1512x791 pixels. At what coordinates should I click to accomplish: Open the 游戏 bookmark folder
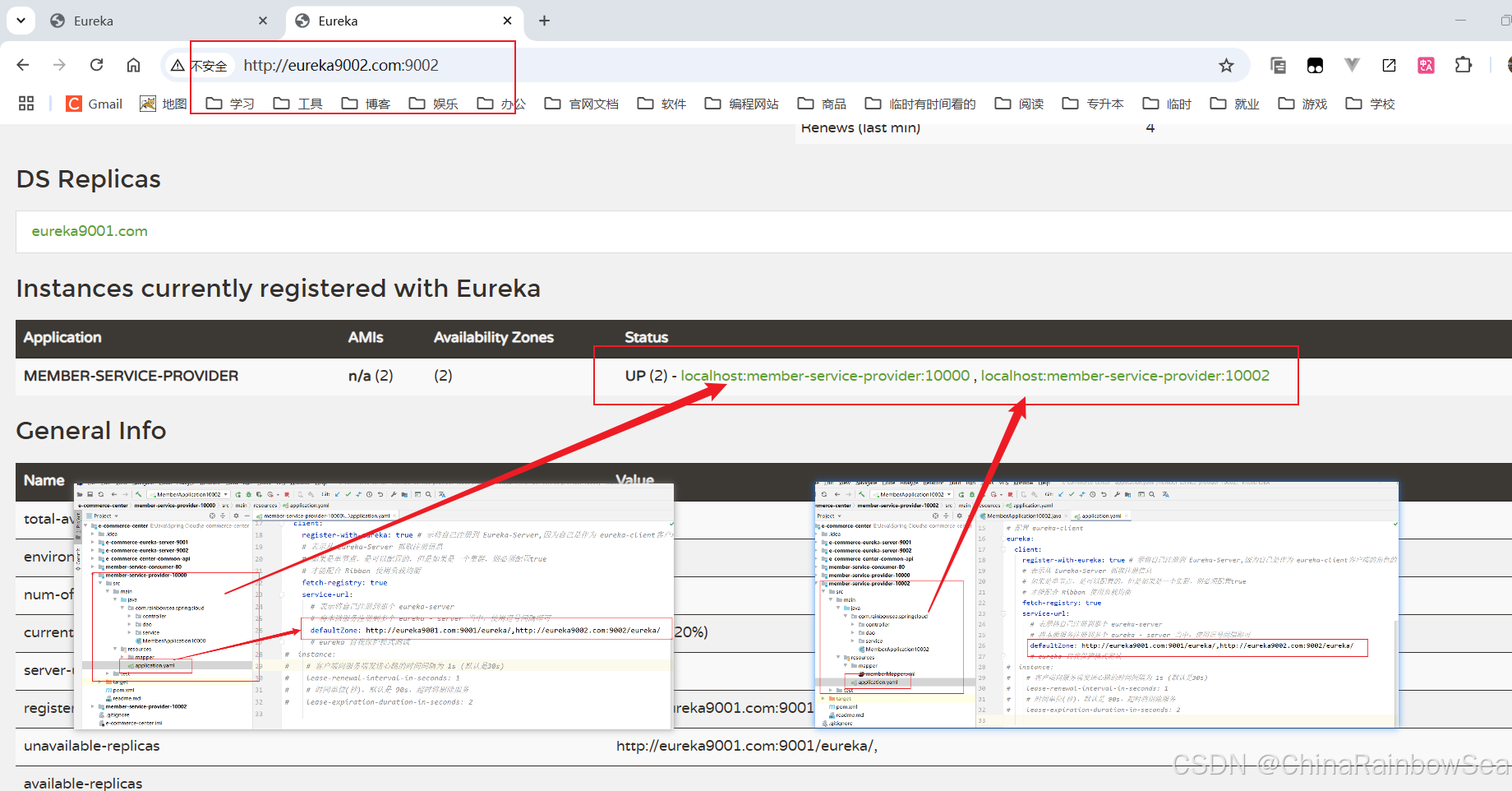pos(1302,104)
